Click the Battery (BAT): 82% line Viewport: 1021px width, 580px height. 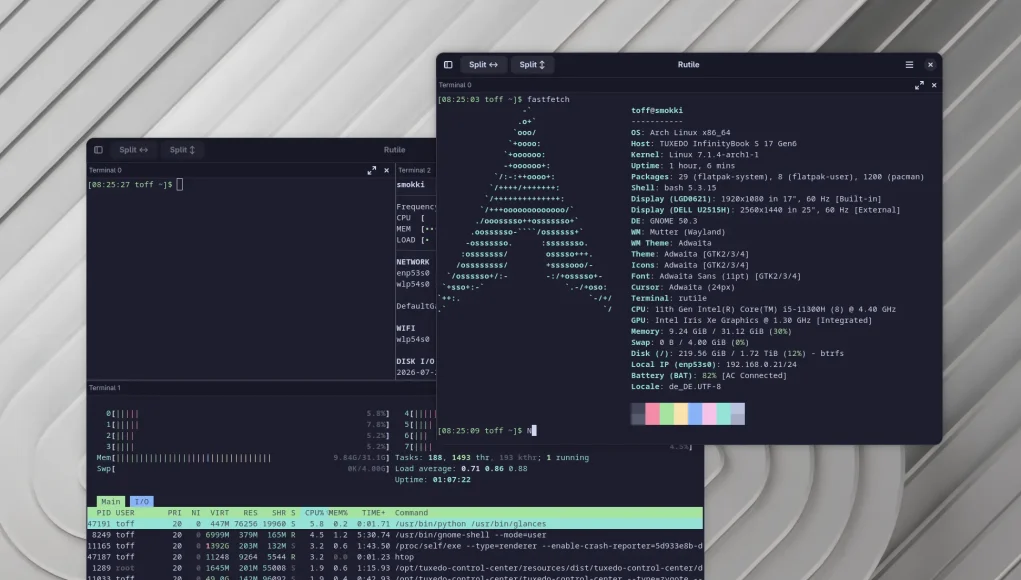pos(708,376)
